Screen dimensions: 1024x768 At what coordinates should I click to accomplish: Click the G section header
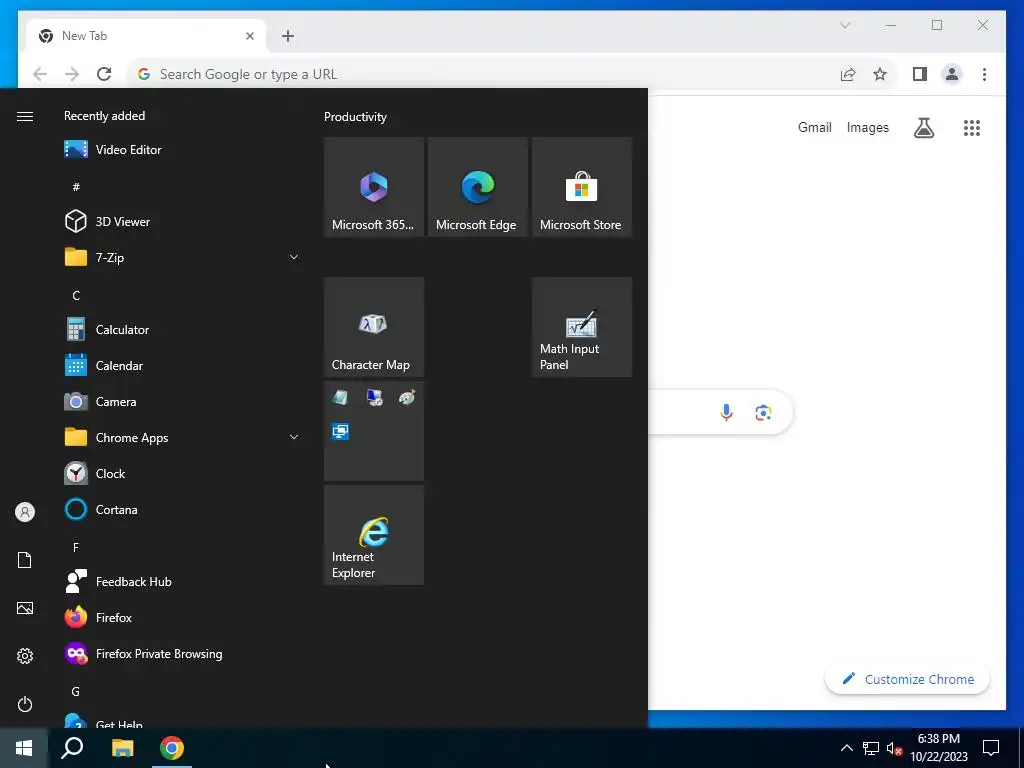(x=76, y=692)
